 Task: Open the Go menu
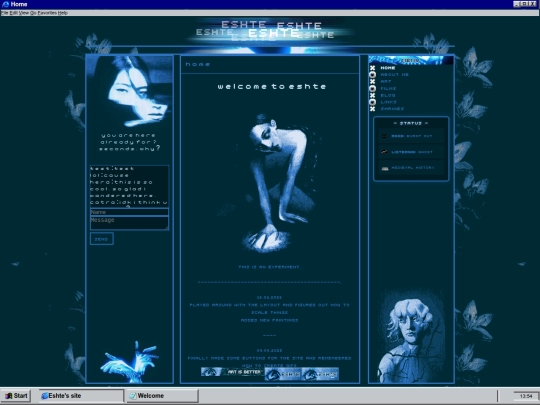(x=33, y=13)
